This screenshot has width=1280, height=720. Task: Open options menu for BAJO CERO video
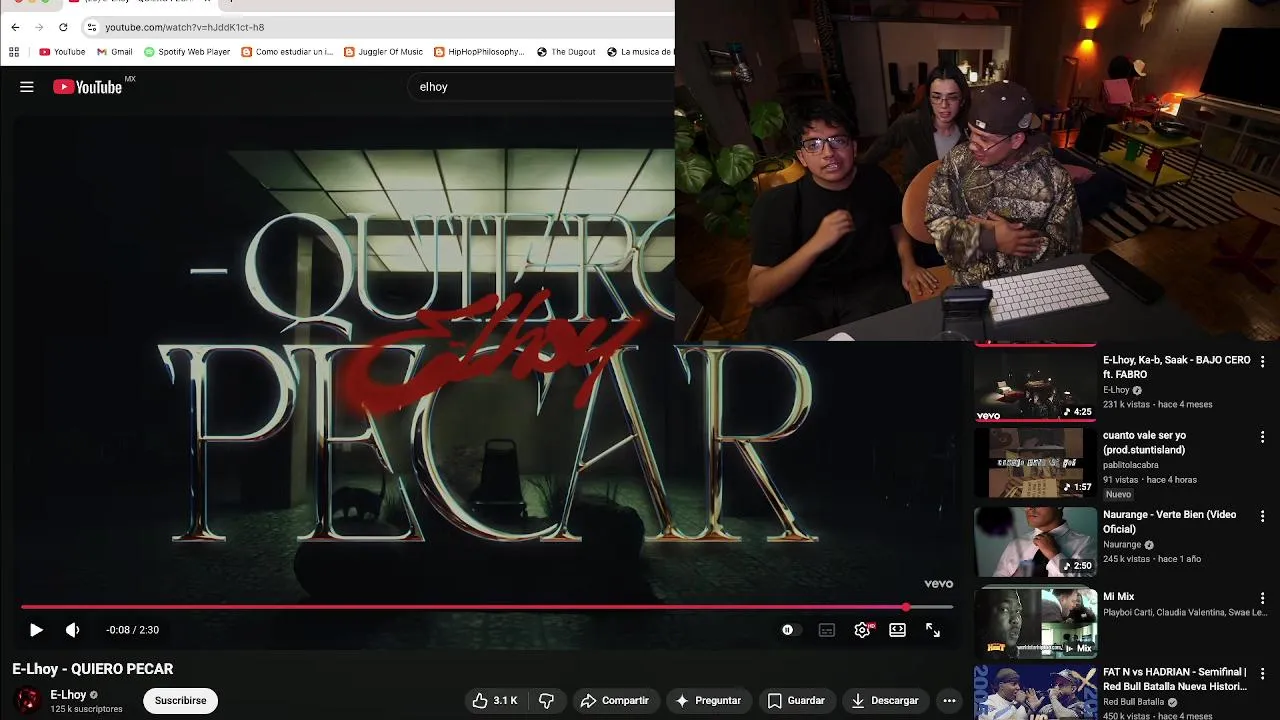[1262, 361]
